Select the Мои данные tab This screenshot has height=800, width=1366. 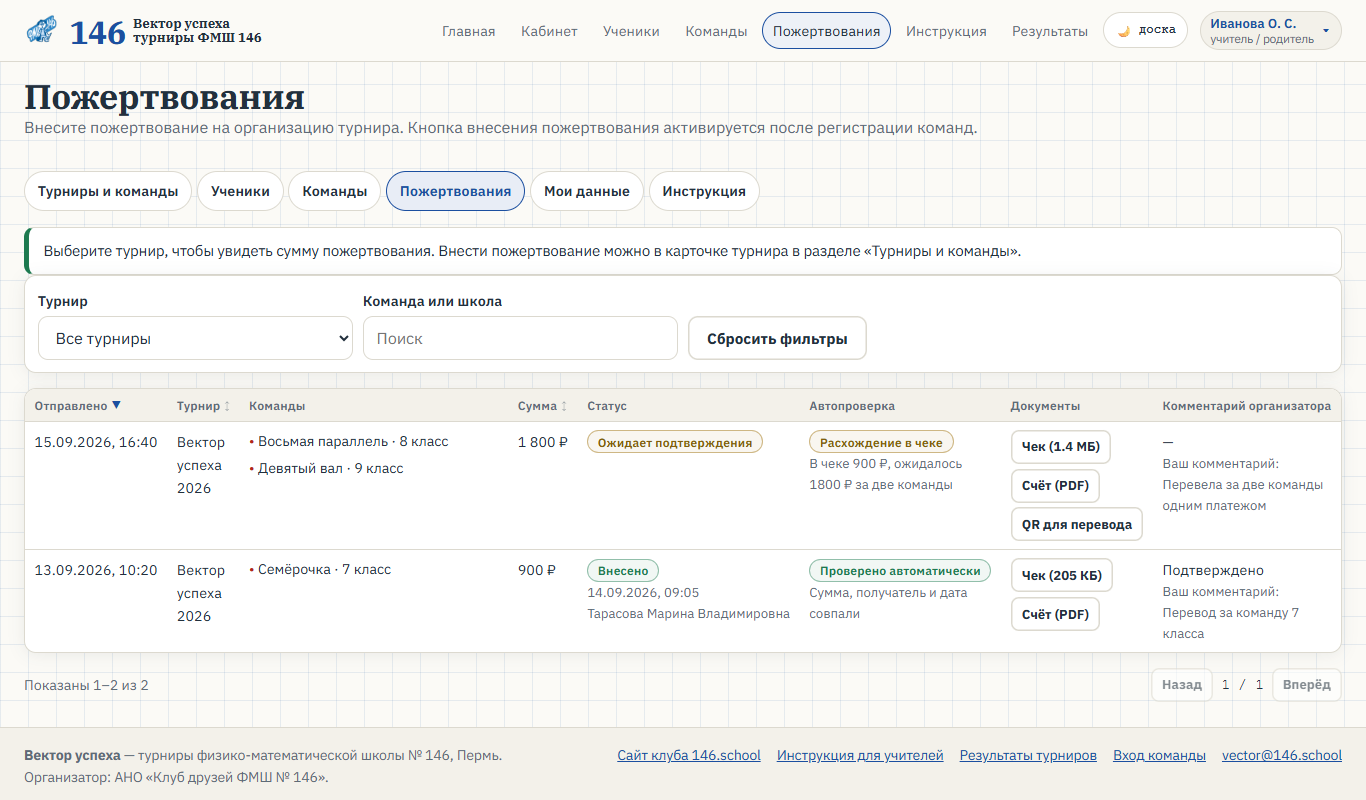tap(587, 191)
